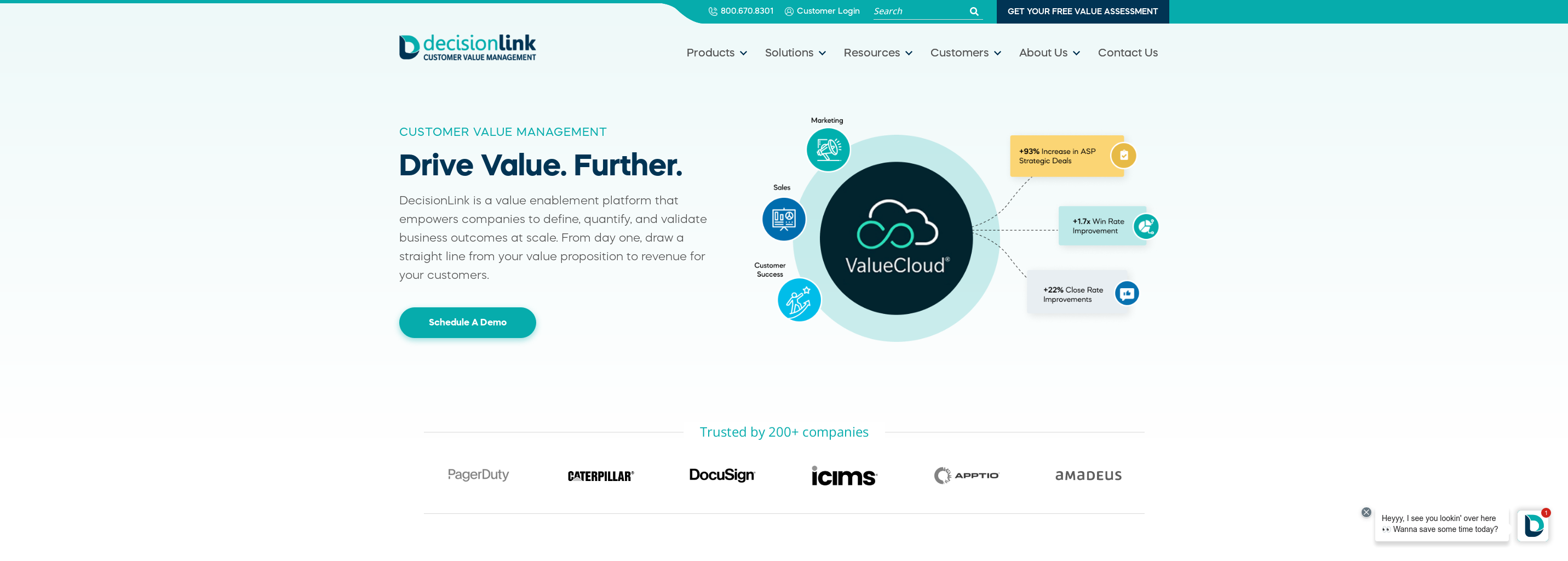Click the Win Rate Improvement round icon
This screenshot has height=561, width=1568.
[x=1146, y=227]
